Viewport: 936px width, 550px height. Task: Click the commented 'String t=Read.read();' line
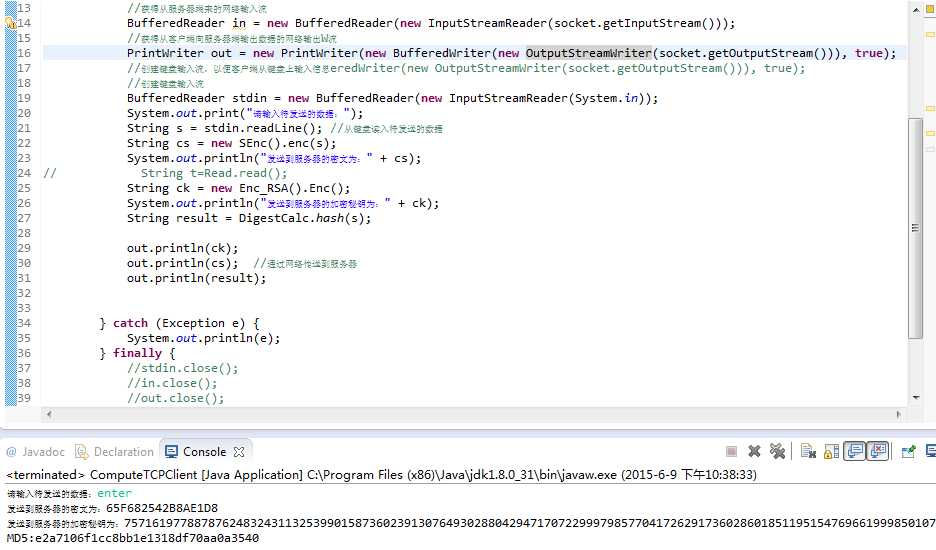click(214, 173)
